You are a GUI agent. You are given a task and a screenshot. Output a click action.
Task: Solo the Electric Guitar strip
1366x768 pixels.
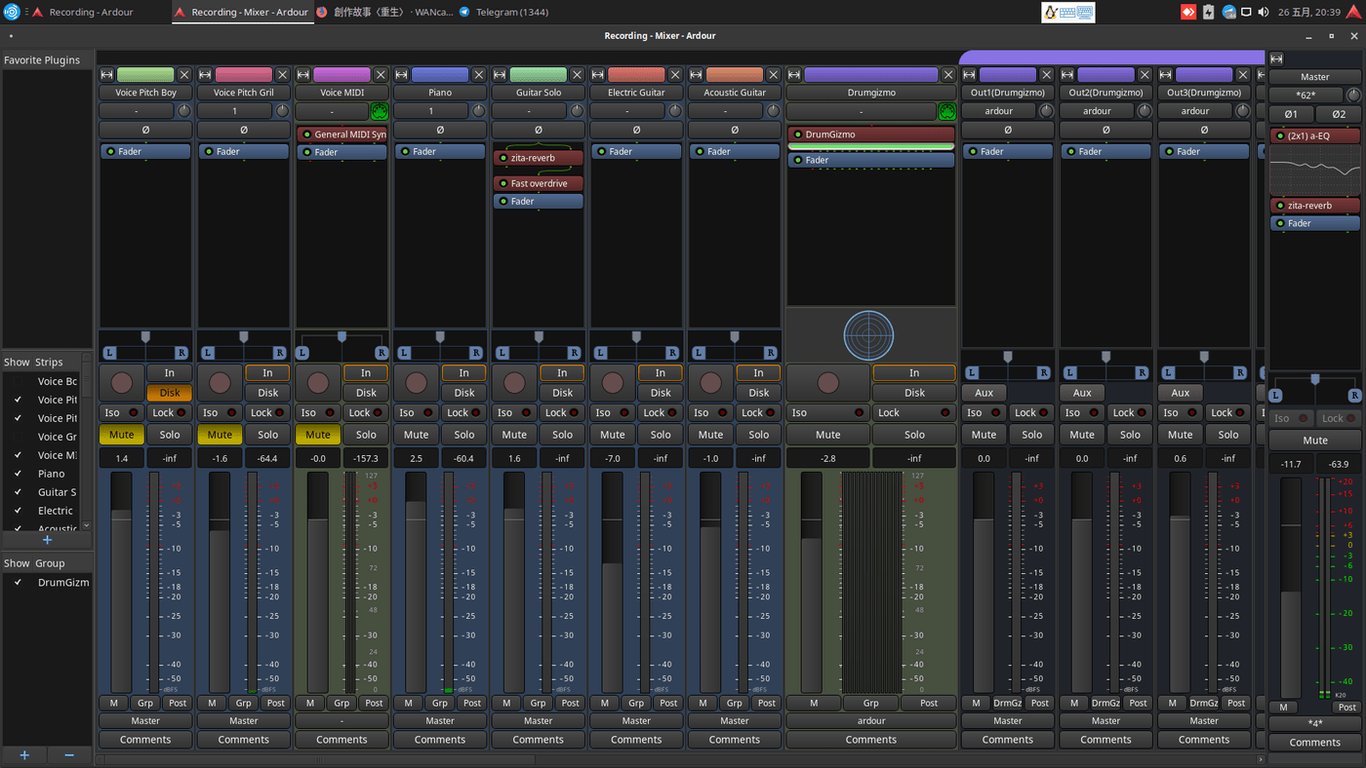coord(661,434)
